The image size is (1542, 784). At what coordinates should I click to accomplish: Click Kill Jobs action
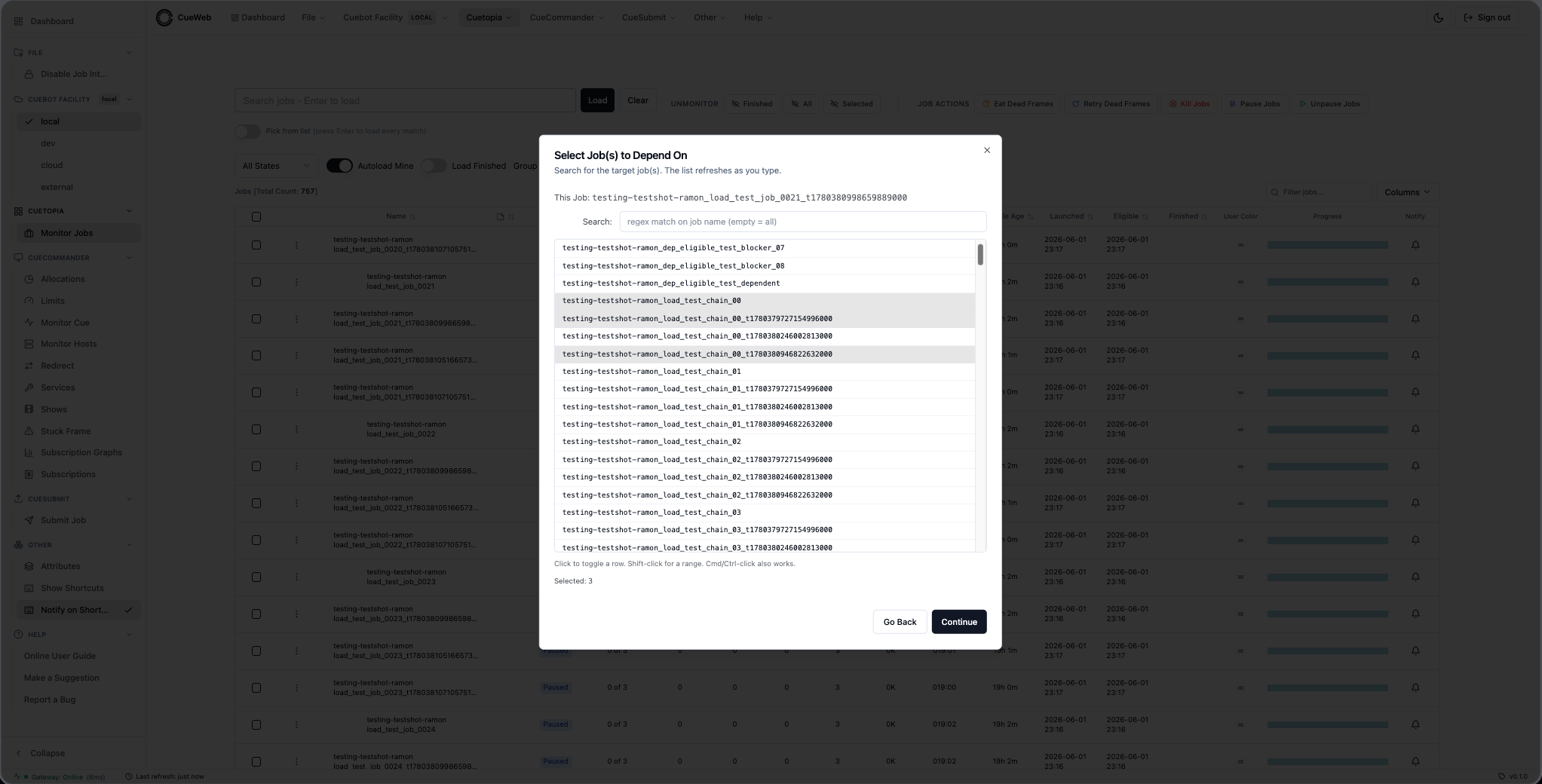(x=1189, y=104)
